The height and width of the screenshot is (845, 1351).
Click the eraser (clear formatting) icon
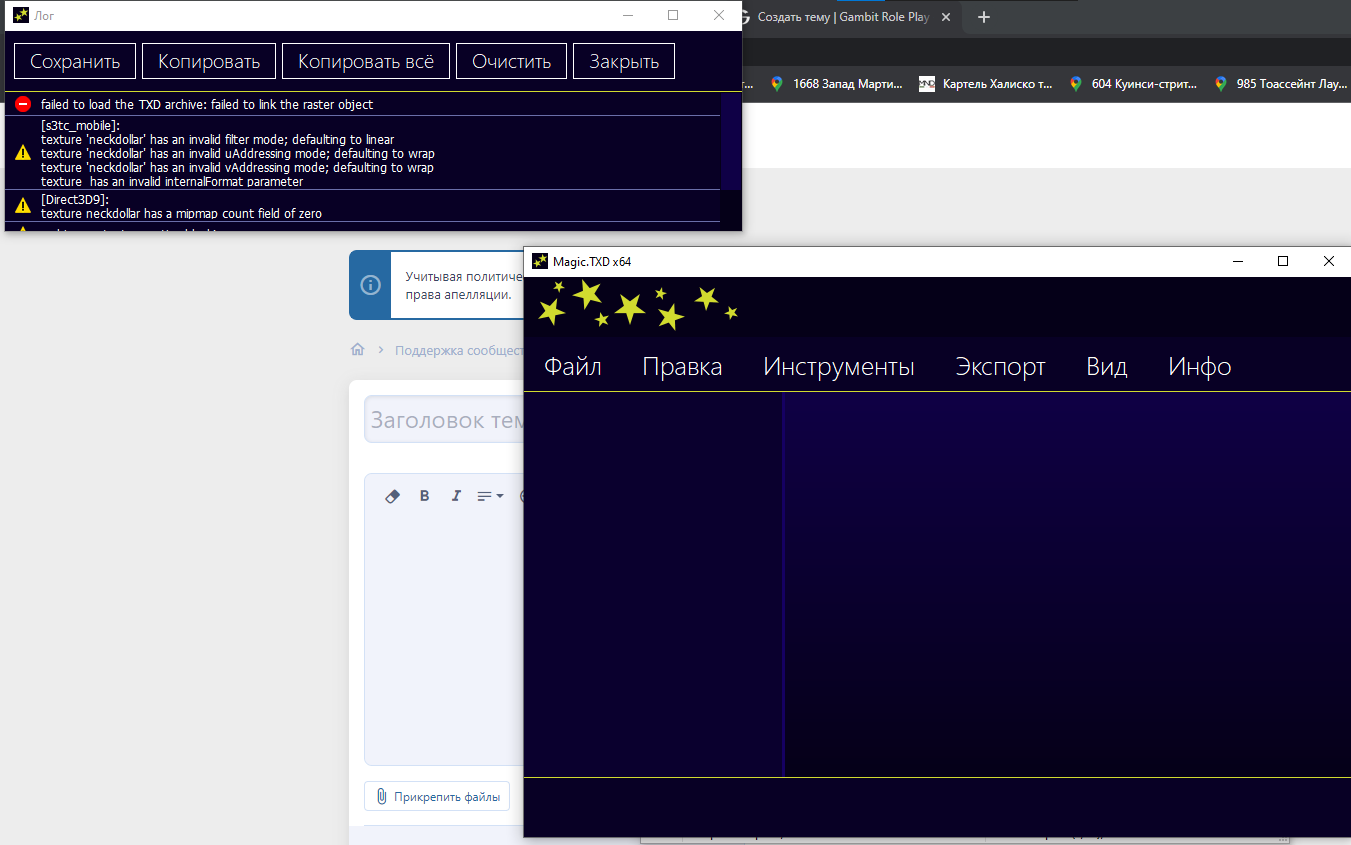click(x=392, y=496)
